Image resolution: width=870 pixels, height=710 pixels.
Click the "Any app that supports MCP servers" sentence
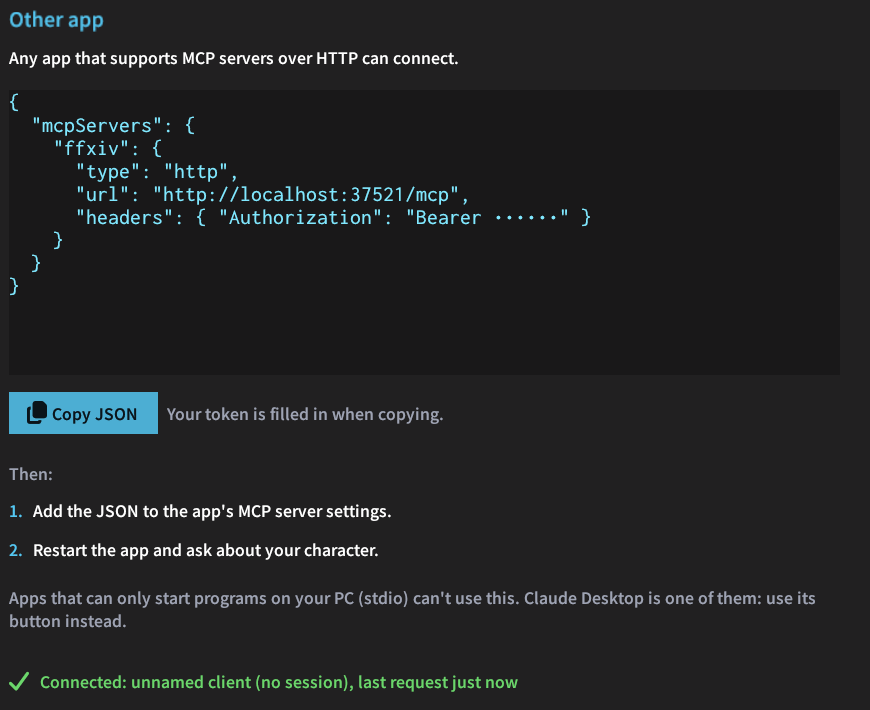[234, 58]
